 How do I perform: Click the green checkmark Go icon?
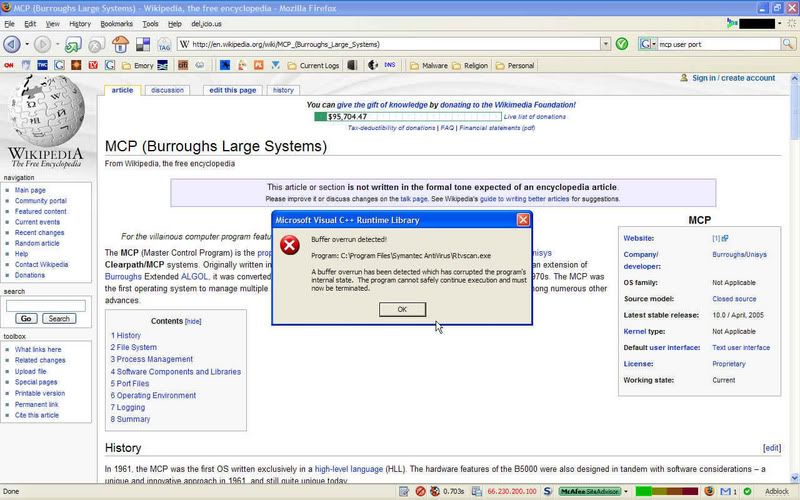pyautogui.click(x=622, y=44)
